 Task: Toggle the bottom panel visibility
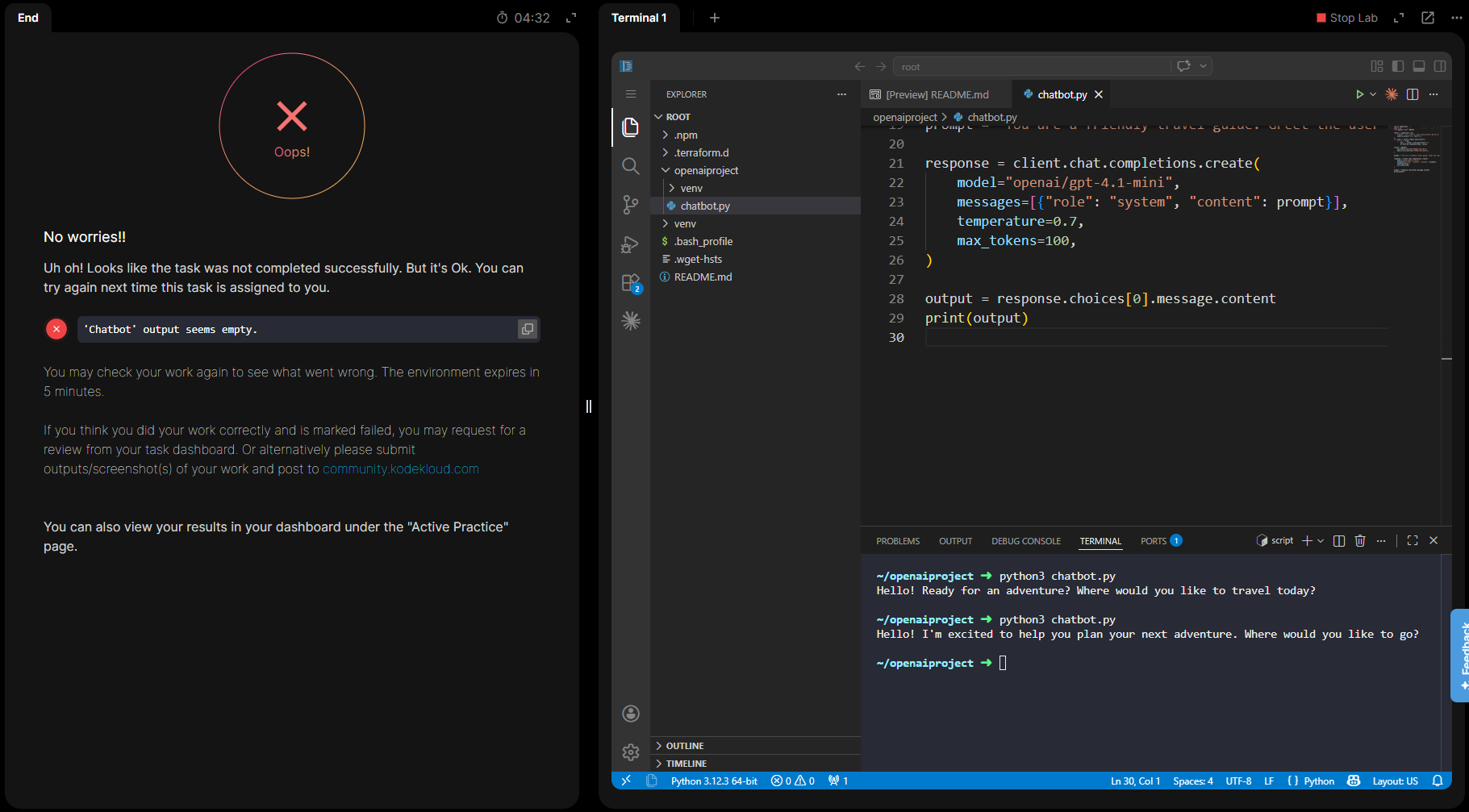(x=1419, y=66)
